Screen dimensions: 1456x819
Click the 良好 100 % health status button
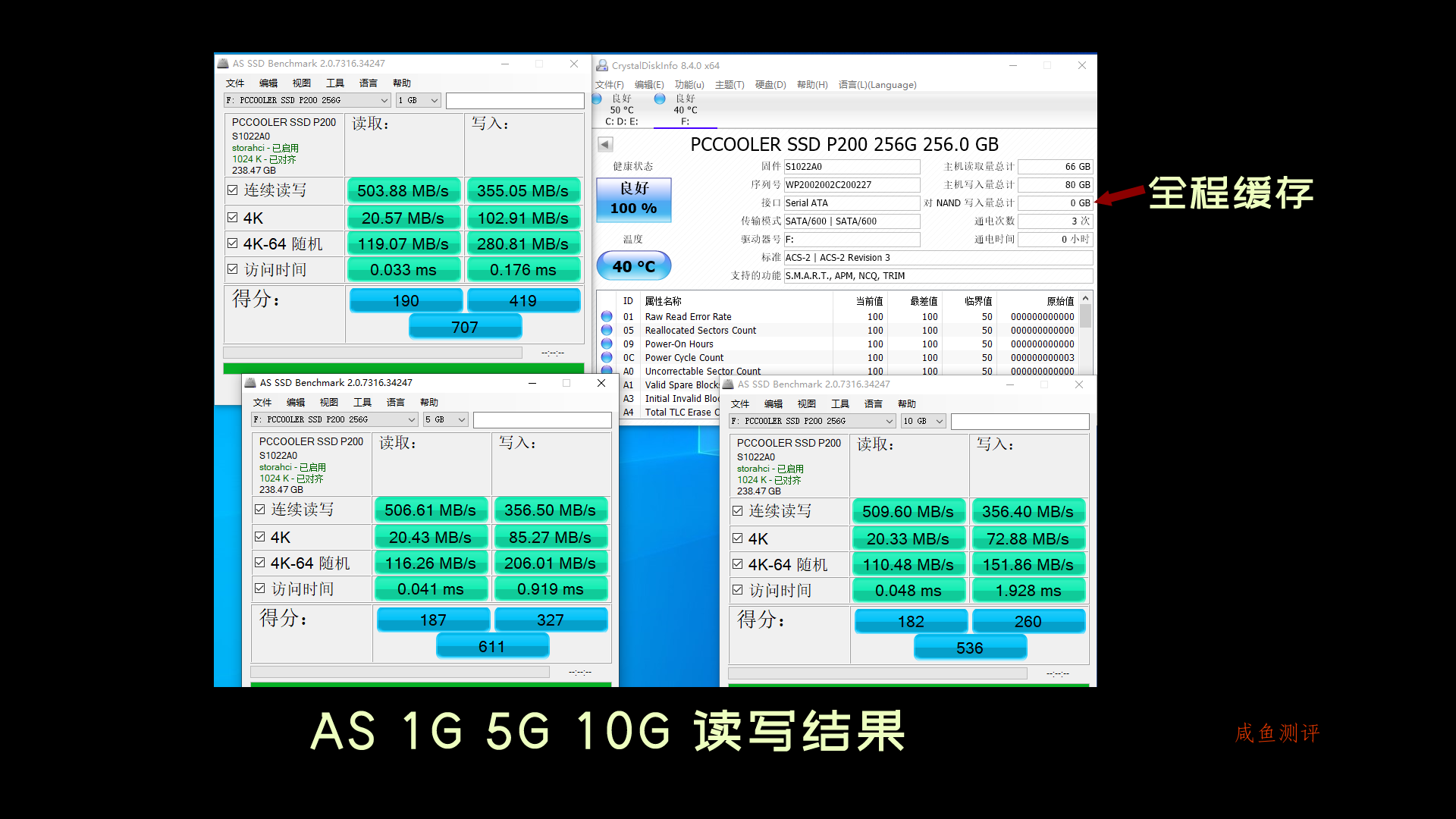click(x=634, y=199)
